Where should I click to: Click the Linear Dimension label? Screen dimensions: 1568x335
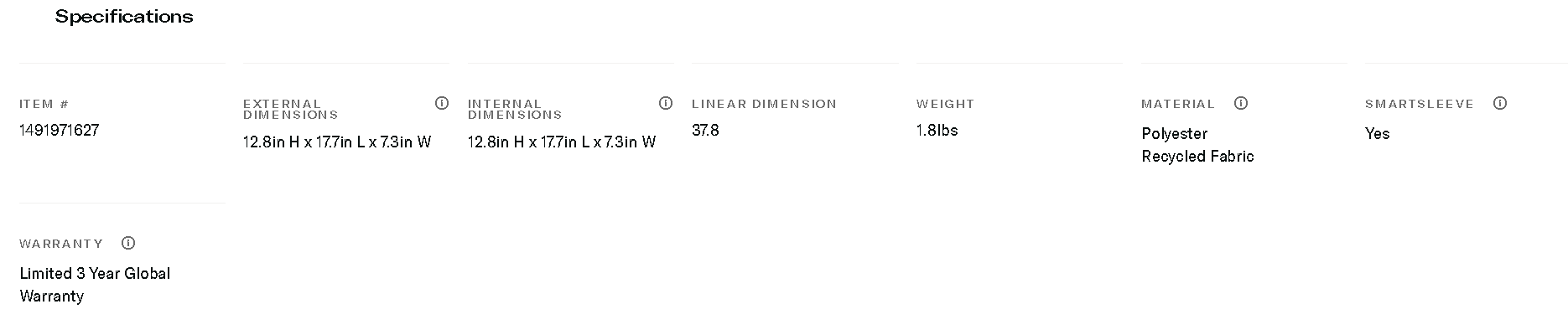764,104
